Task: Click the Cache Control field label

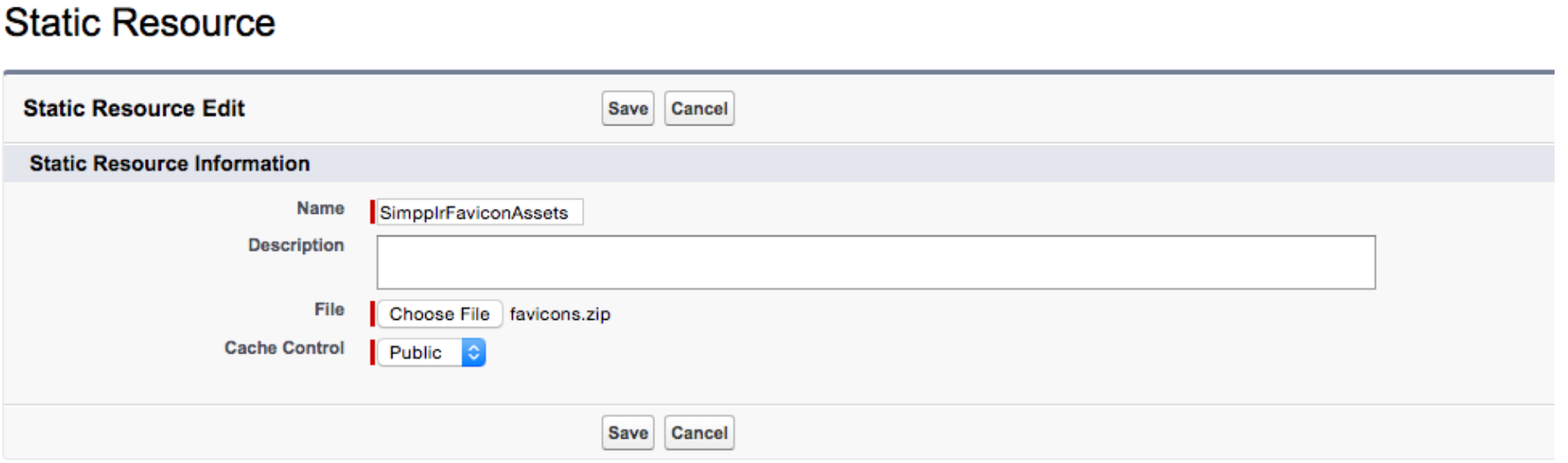Action: click(x=284, y=348)
